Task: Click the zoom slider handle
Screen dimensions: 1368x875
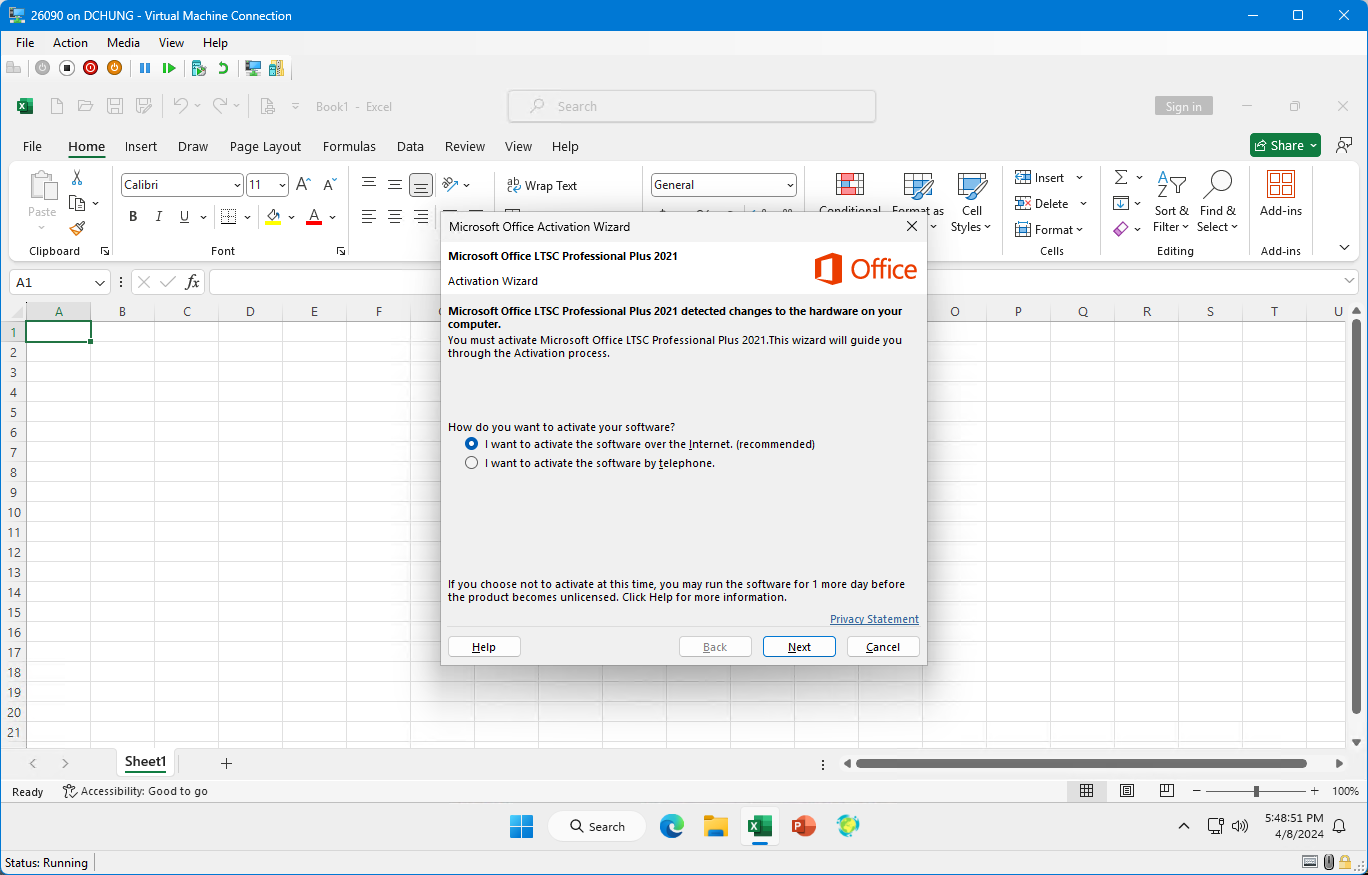Action: 1256,791
